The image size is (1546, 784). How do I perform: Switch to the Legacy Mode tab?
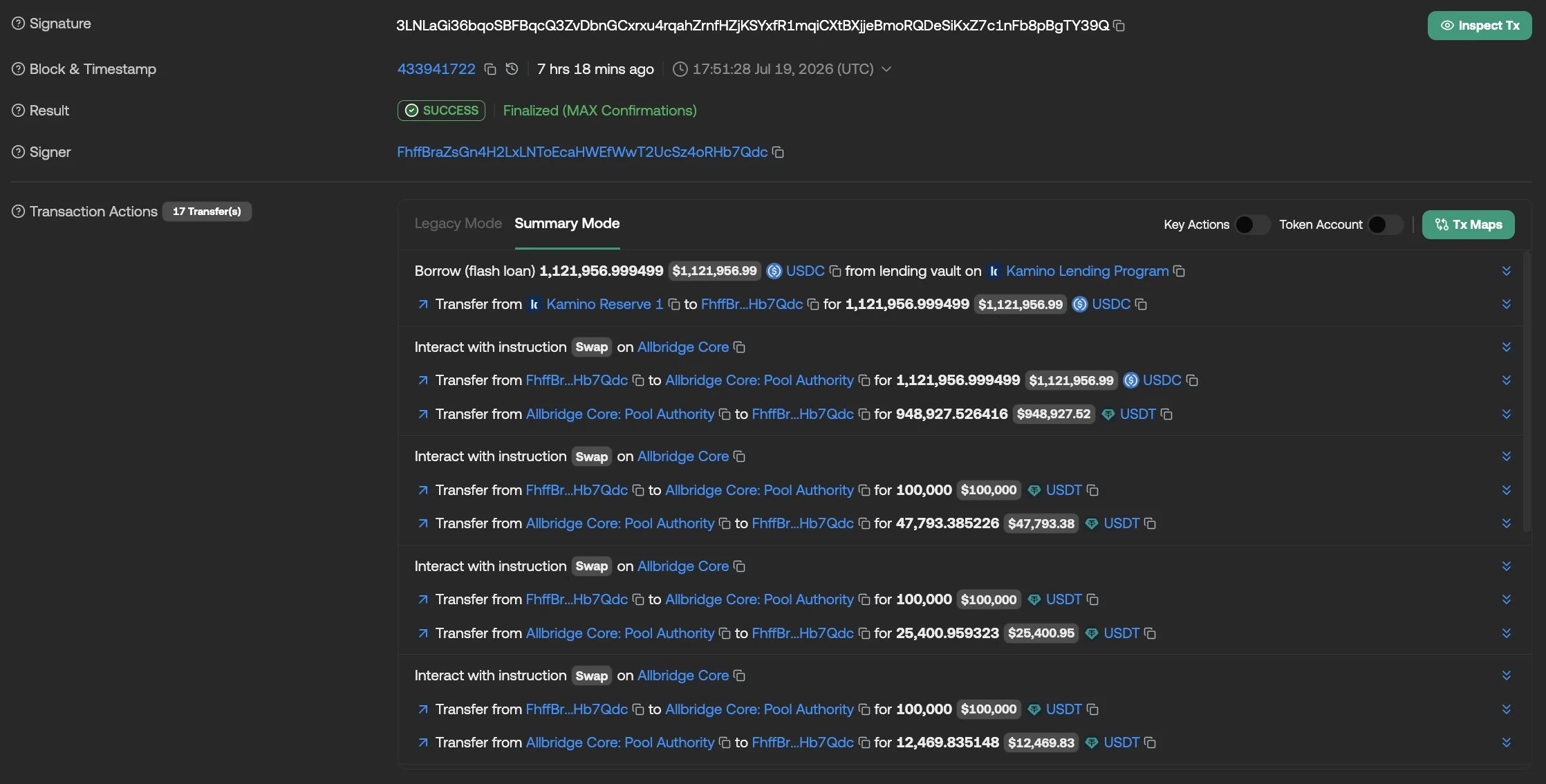(458, 223)
